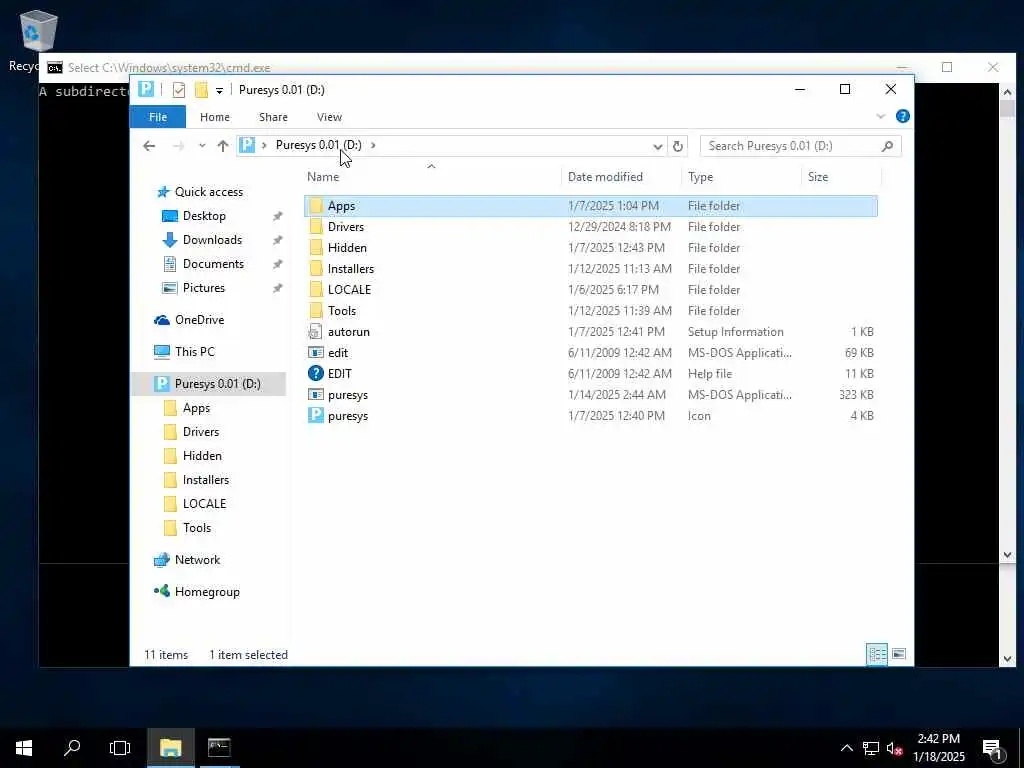Open Task View icon on taskbar

tap(120, 748)
